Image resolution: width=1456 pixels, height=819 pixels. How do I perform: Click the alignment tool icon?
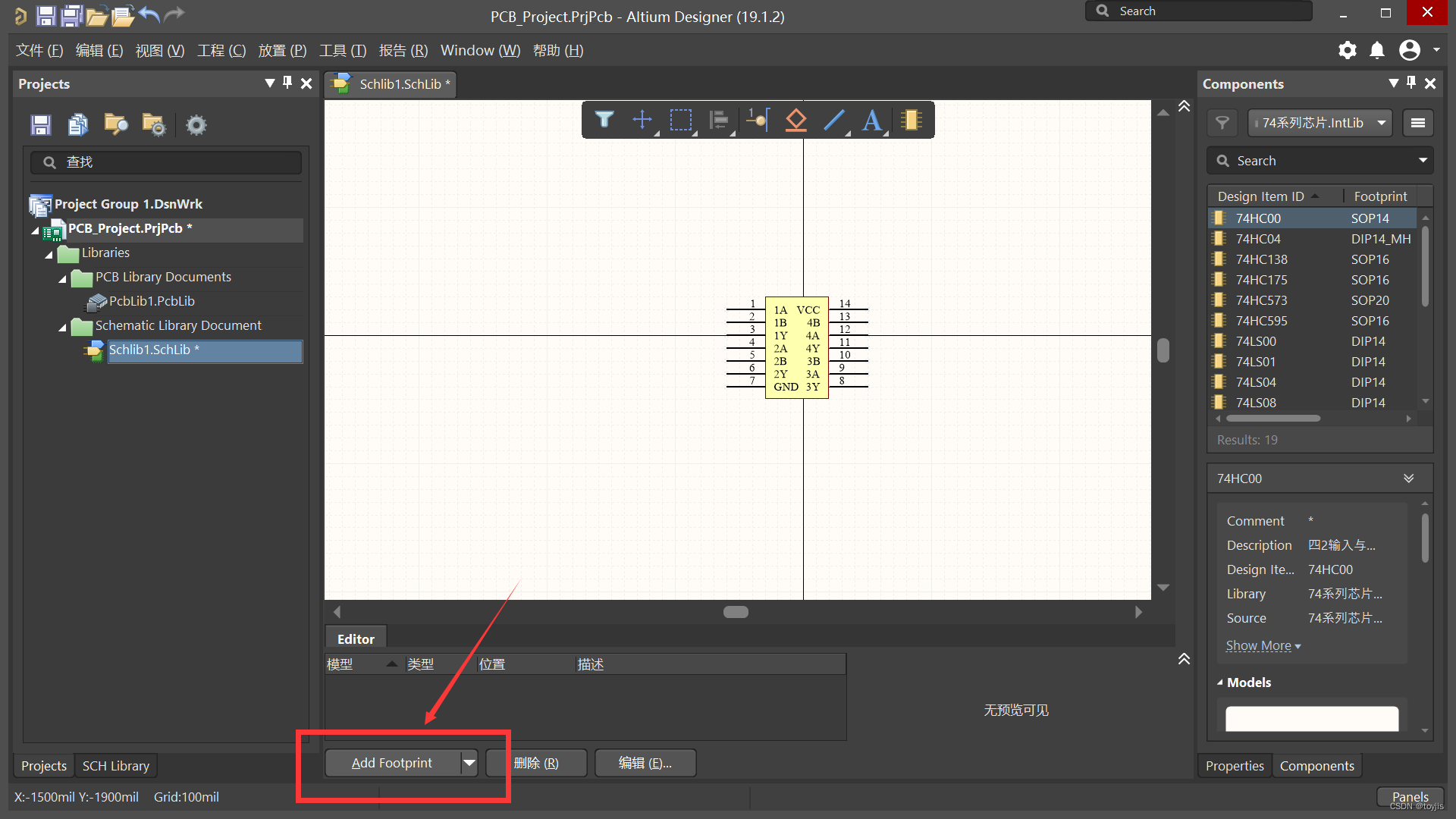719,119
